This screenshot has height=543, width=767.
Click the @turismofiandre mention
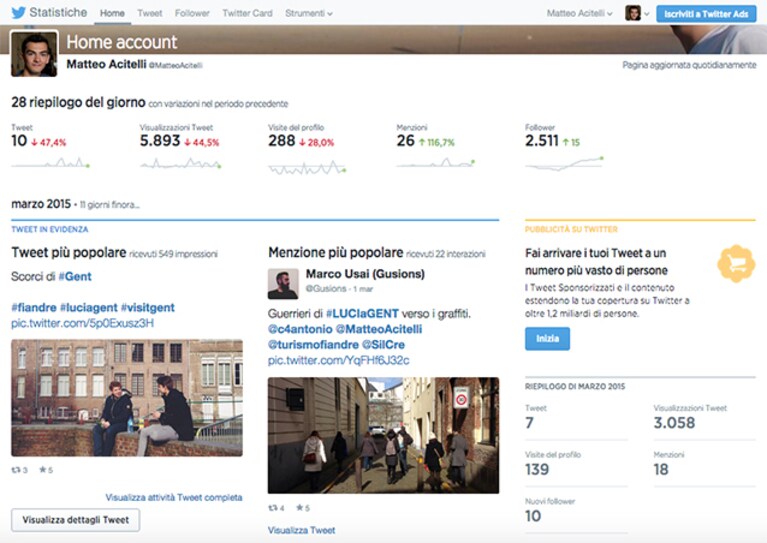click(x=313, y=345)
